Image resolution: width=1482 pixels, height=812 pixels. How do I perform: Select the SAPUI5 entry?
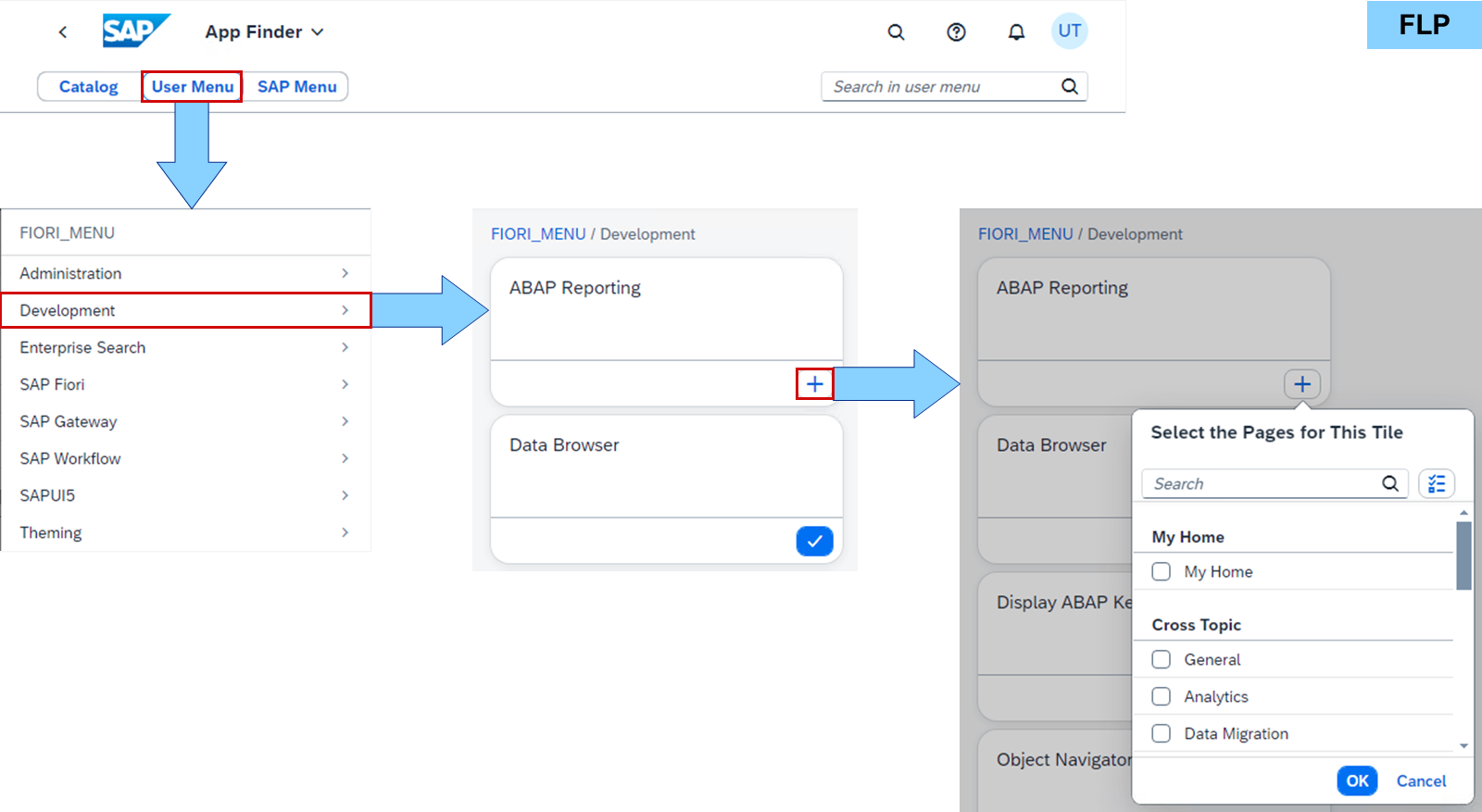click(185, 495)
